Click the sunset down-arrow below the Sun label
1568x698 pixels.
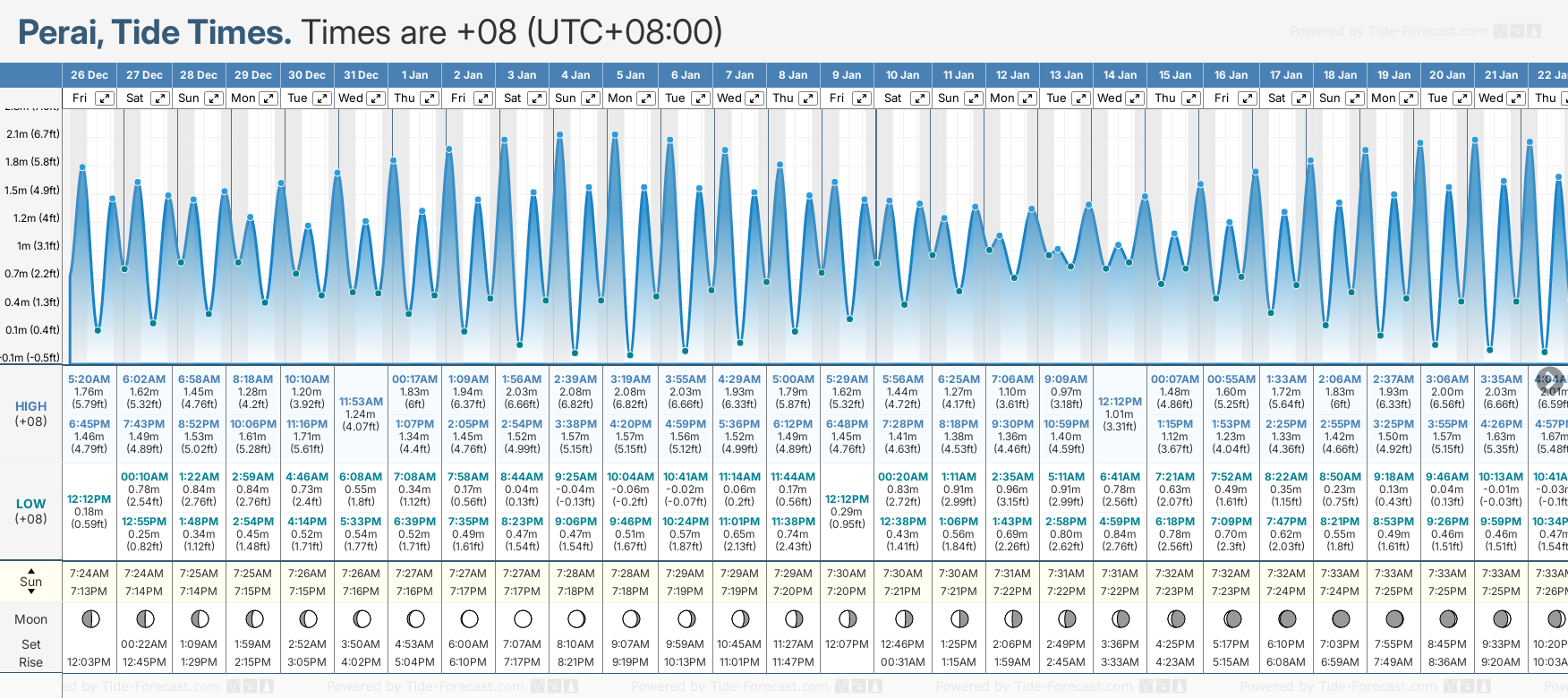click(31, 592)
